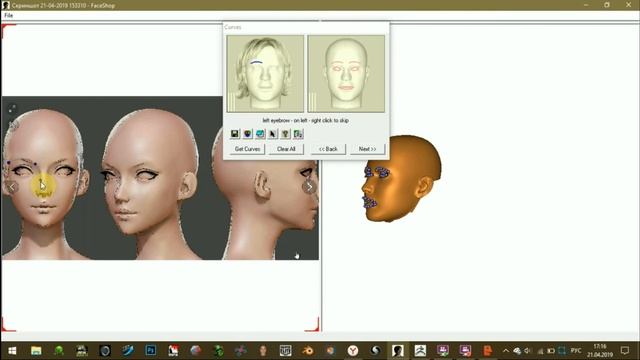Click the floppy disk save icon in Curves dialog
The height and width of the screenshot is (360, 640).
click(x=235, y=133)
